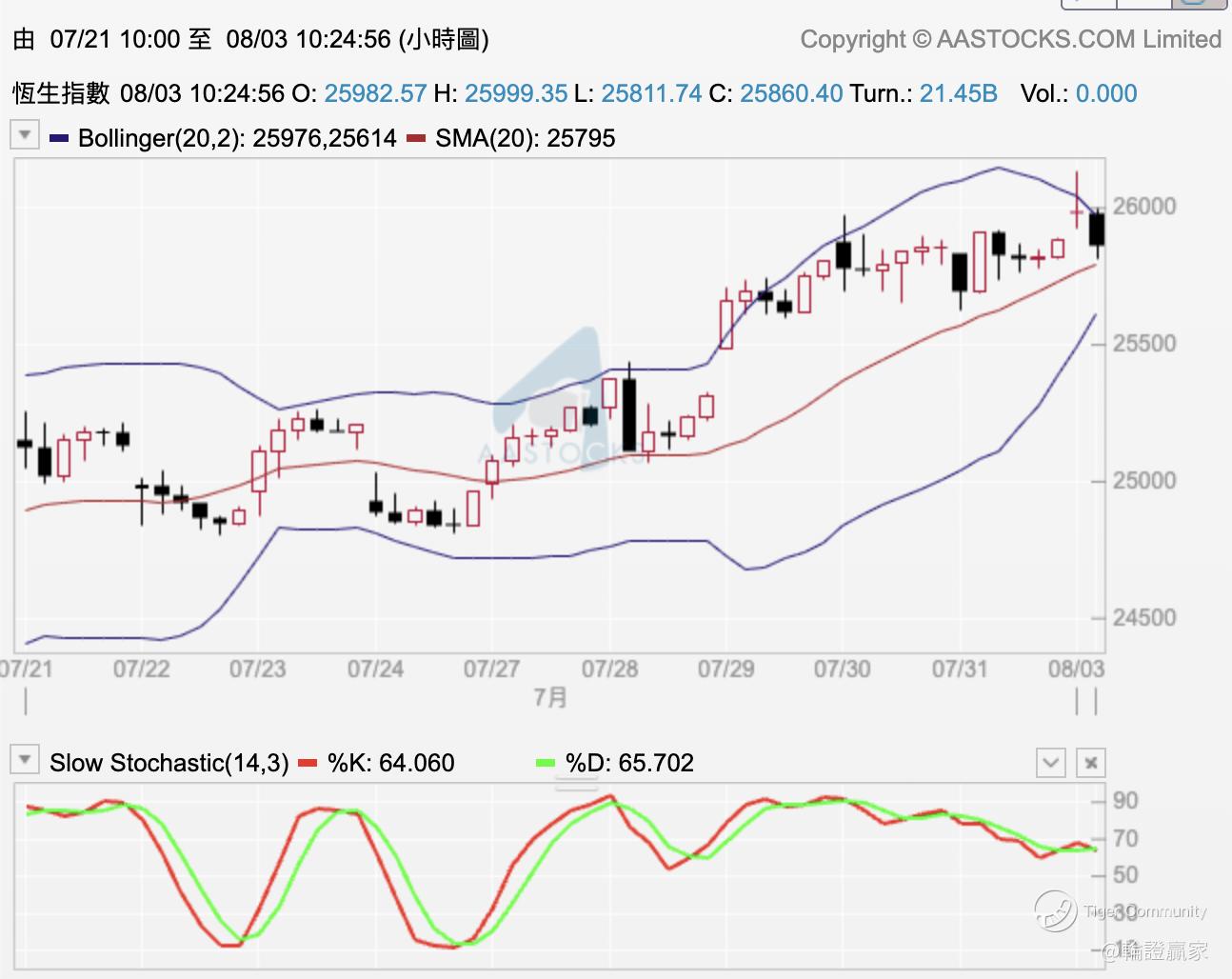
Task: Click the 小時圖 hourly chart label
Action: 445,39
